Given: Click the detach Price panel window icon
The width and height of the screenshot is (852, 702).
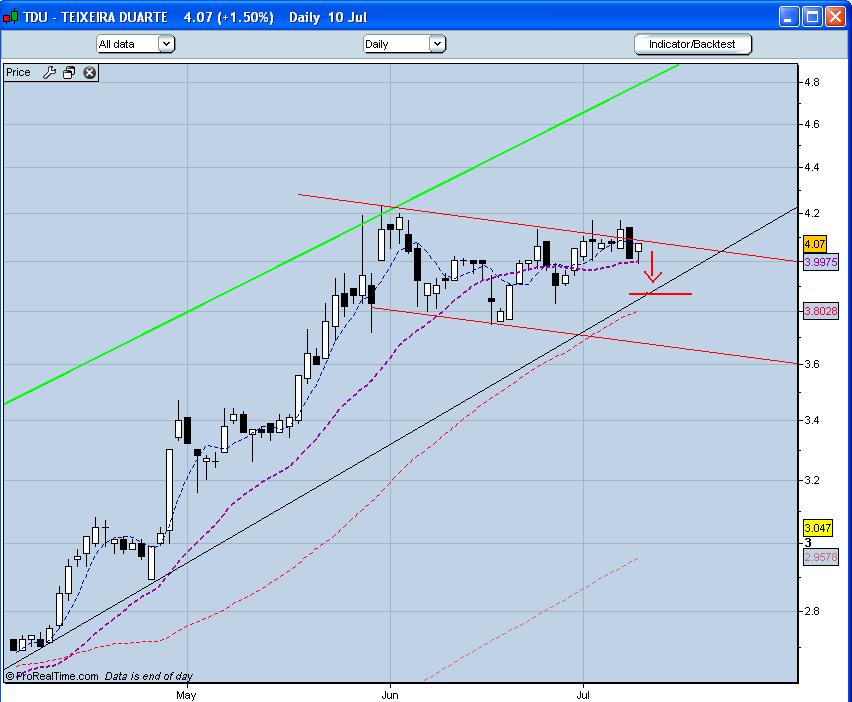Looking at the screenshot, I should (69, 72).
